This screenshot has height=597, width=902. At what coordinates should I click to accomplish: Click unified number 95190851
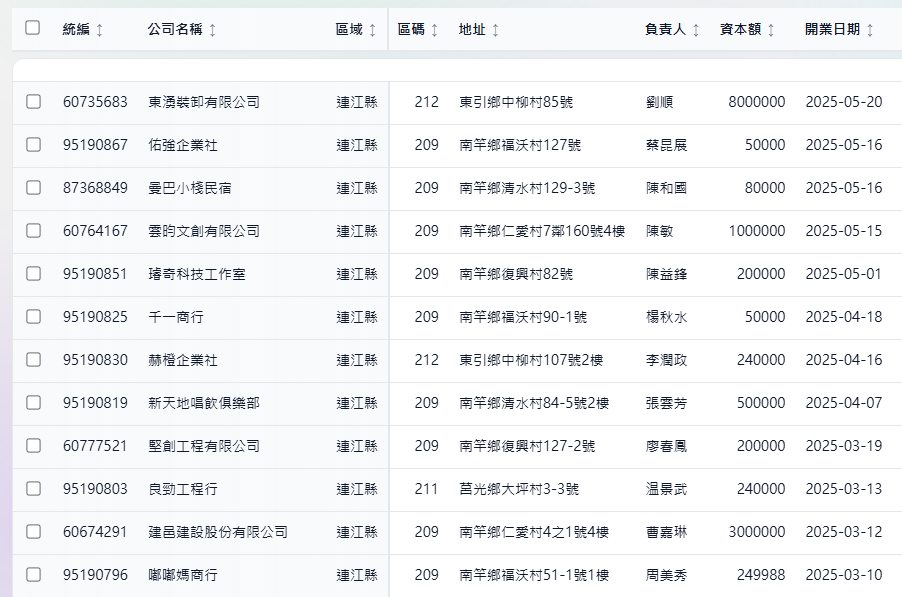point(95,274)
